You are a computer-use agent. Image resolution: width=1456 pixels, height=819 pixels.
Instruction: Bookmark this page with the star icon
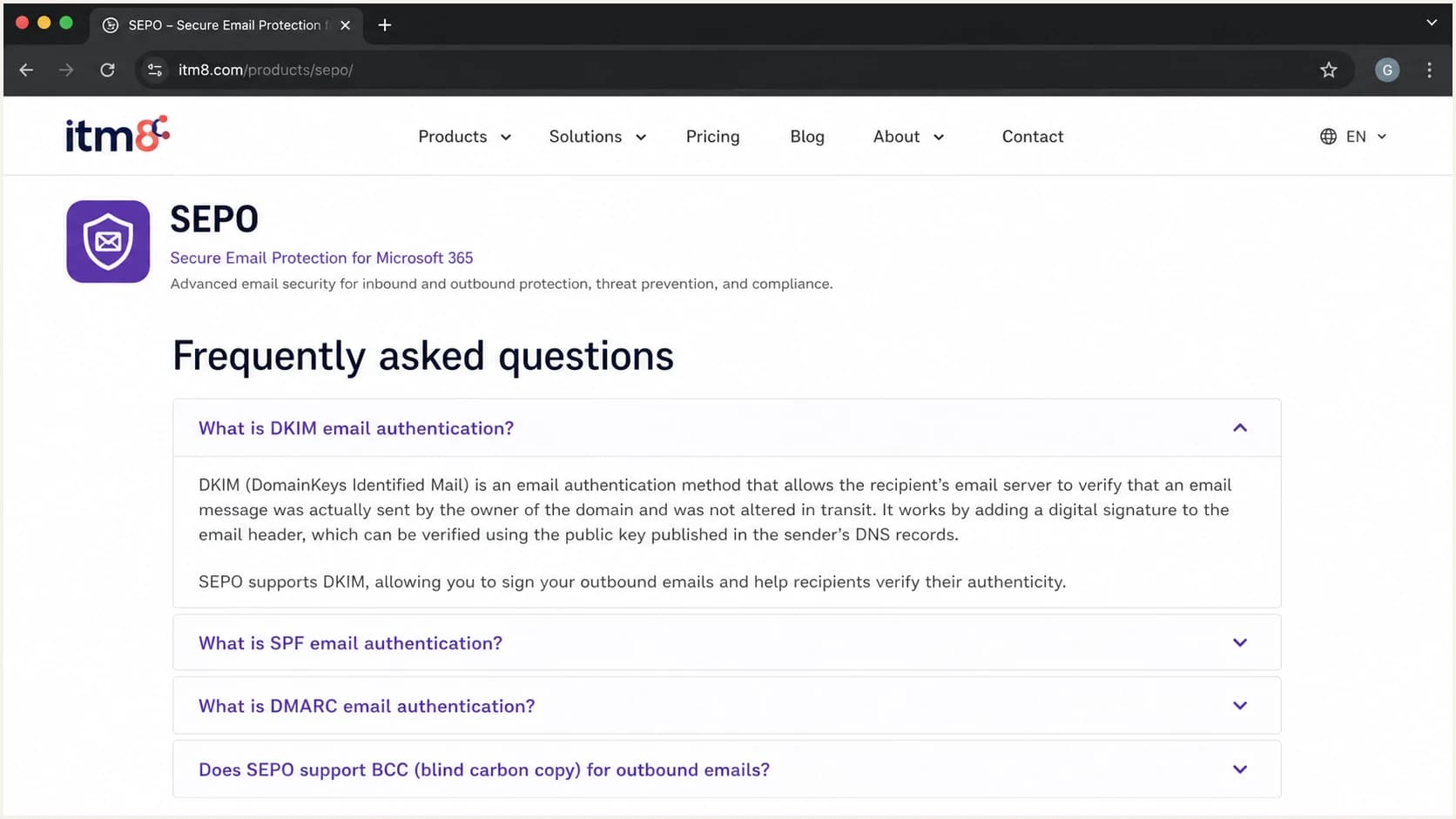[1328, 70]
